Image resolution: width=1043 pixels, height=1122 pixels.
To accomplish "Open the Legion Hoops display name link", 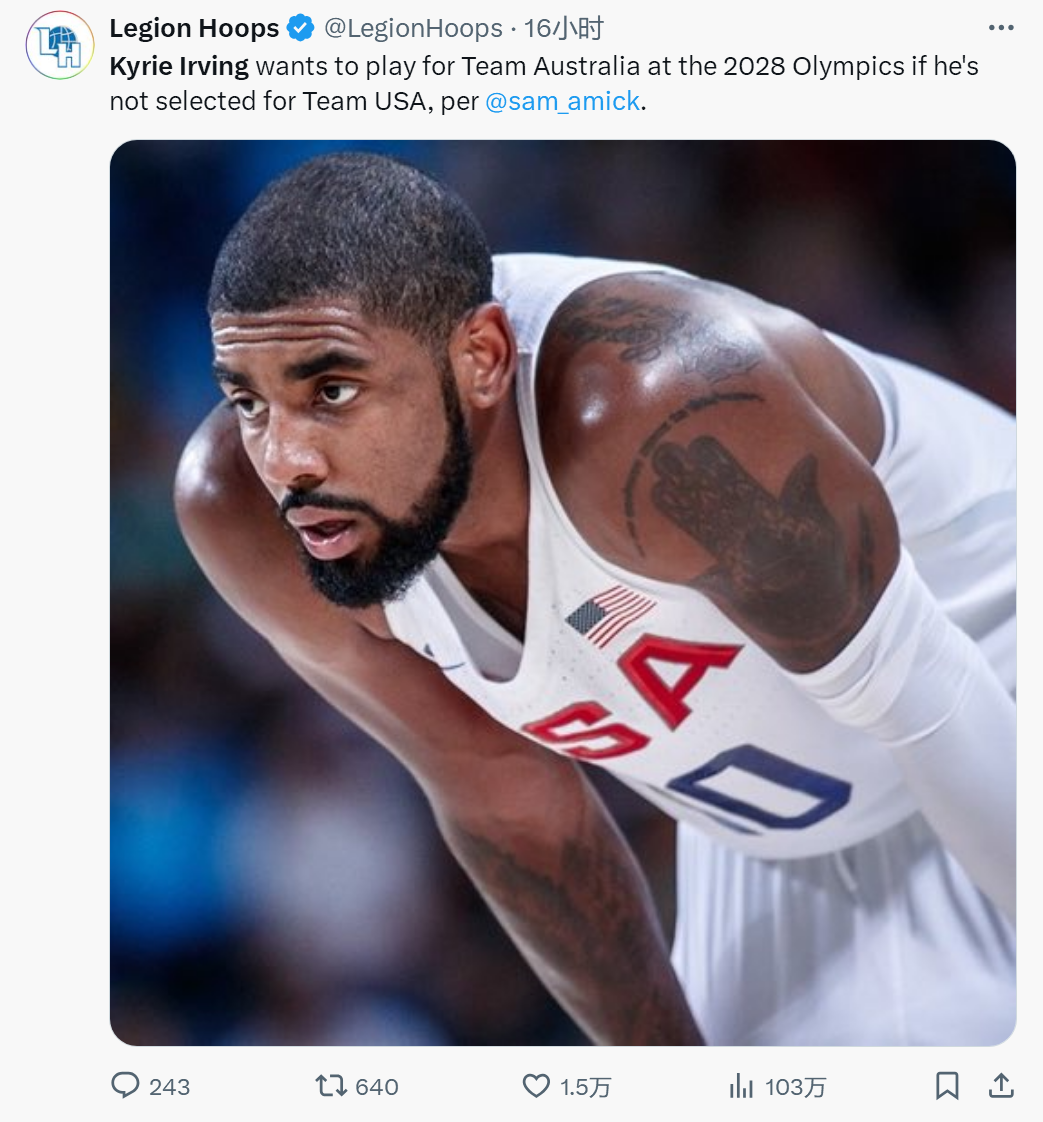I will click(194, 29).
